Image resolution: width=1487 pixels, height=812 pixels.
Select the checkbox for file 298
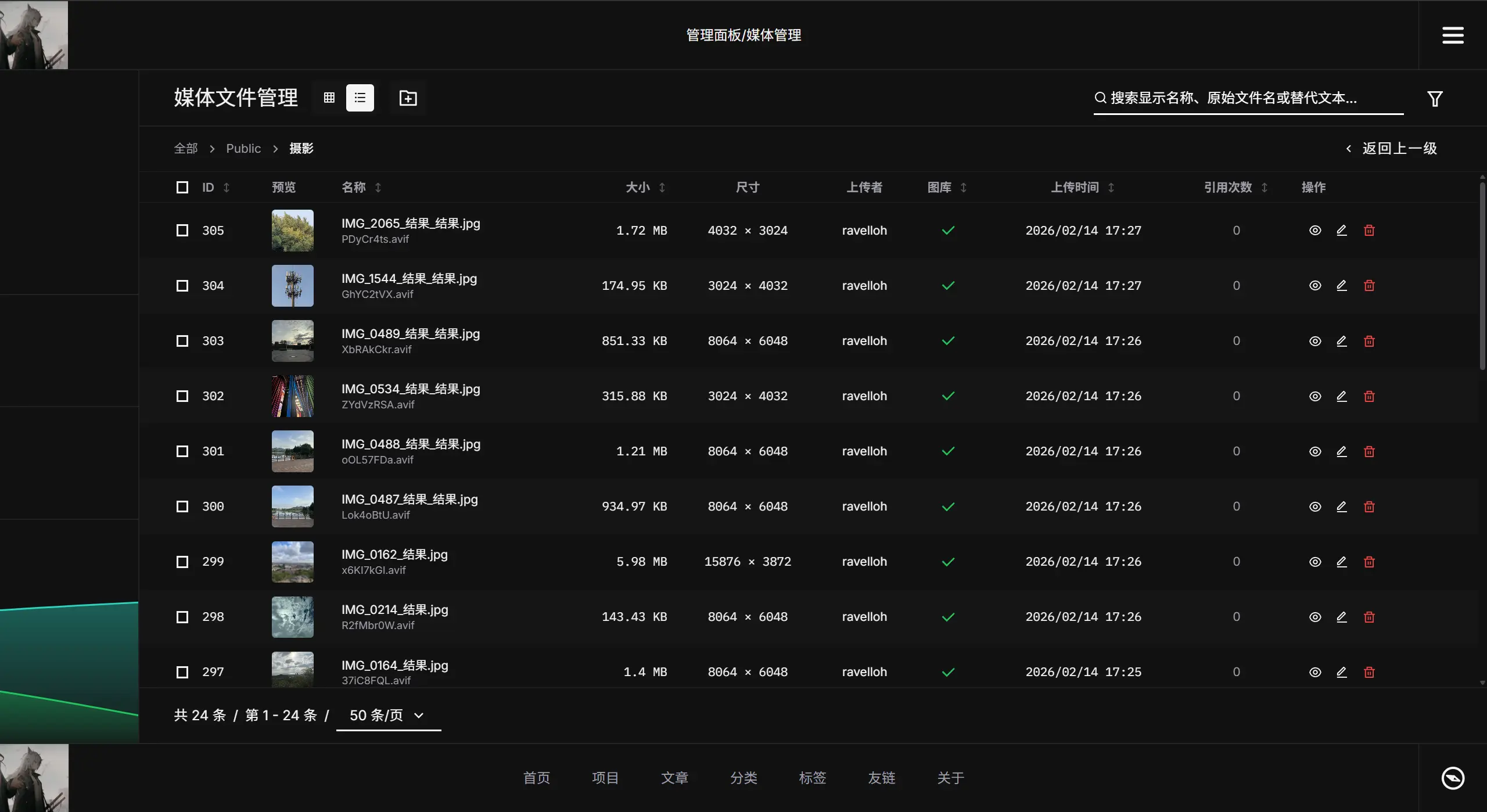(x=182, y=617)
